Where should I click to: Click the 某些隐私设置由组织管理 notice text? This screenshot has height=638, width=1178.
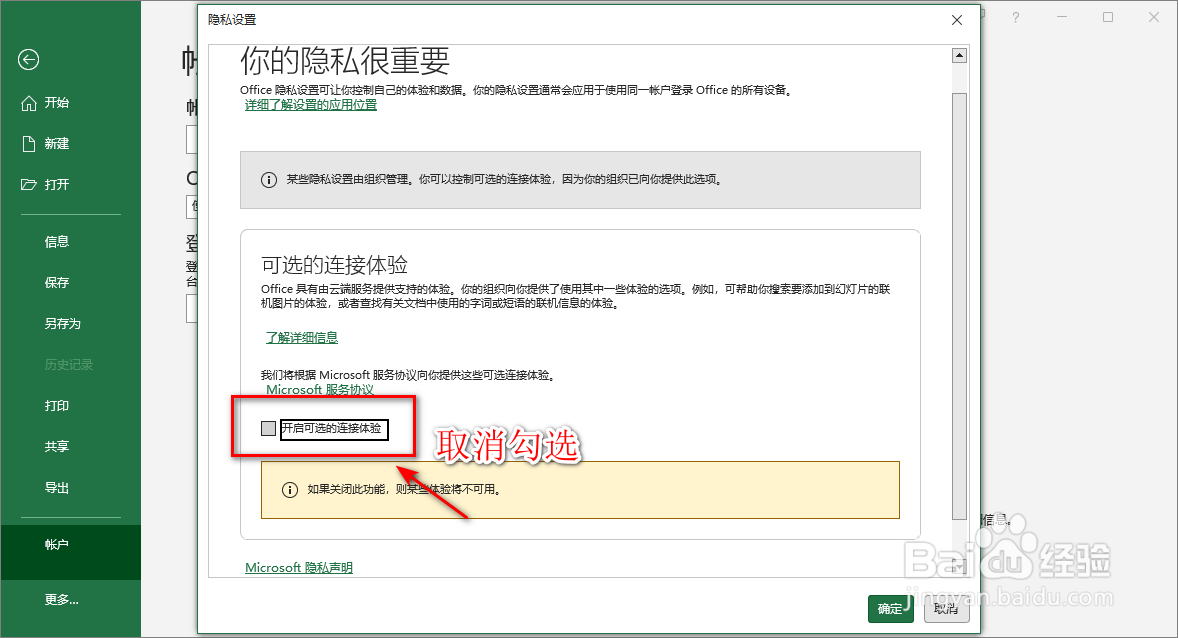point(504,180)
